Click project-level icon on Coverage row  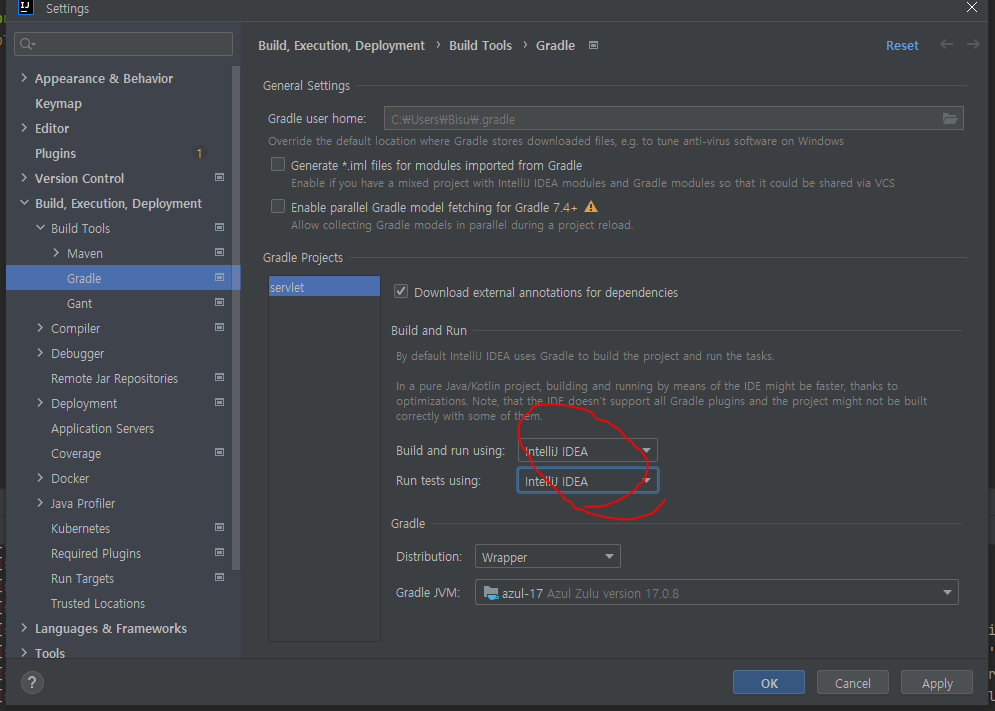(x=220, y=452)
